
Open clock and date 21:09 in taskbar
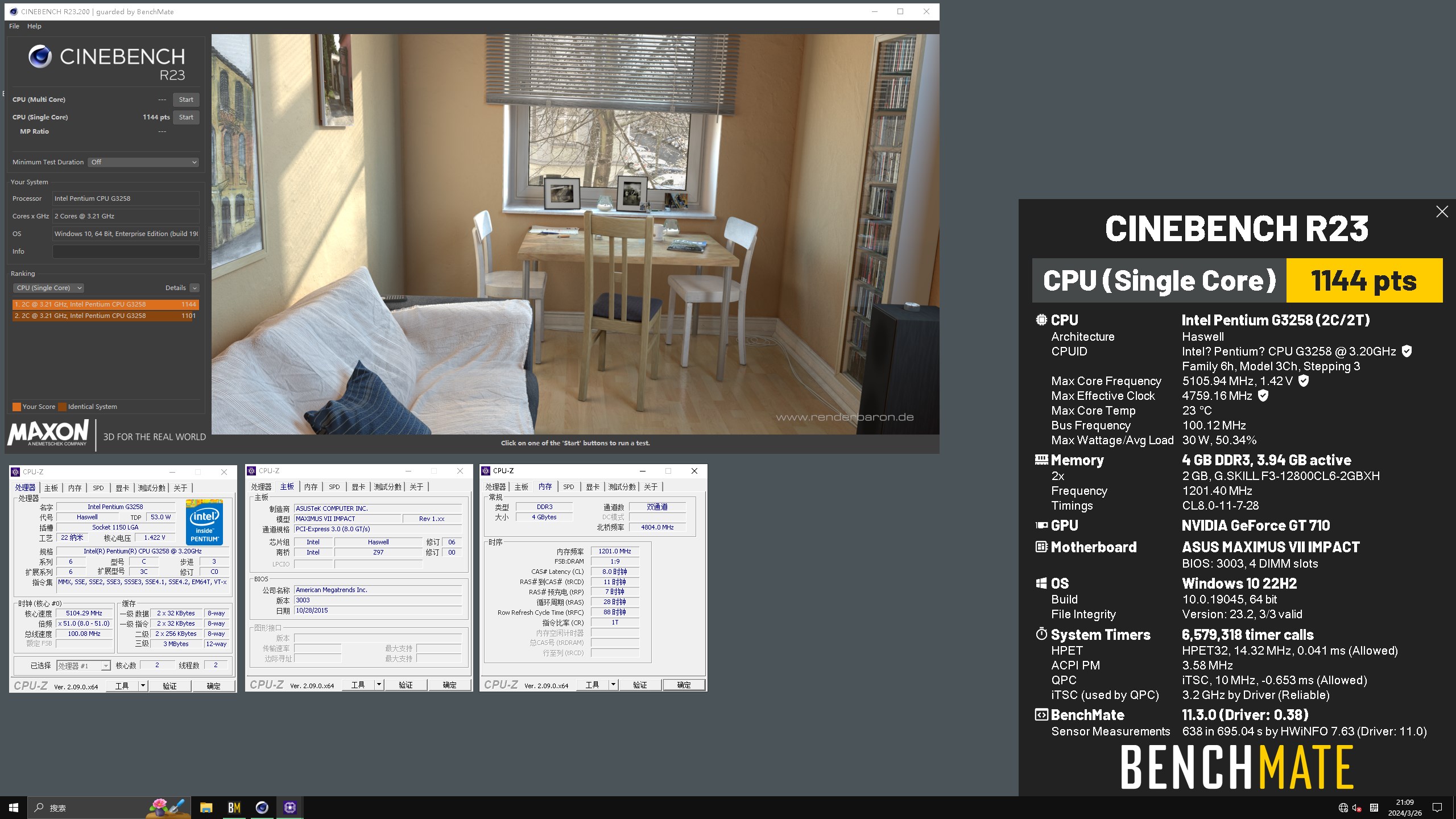1405,808
